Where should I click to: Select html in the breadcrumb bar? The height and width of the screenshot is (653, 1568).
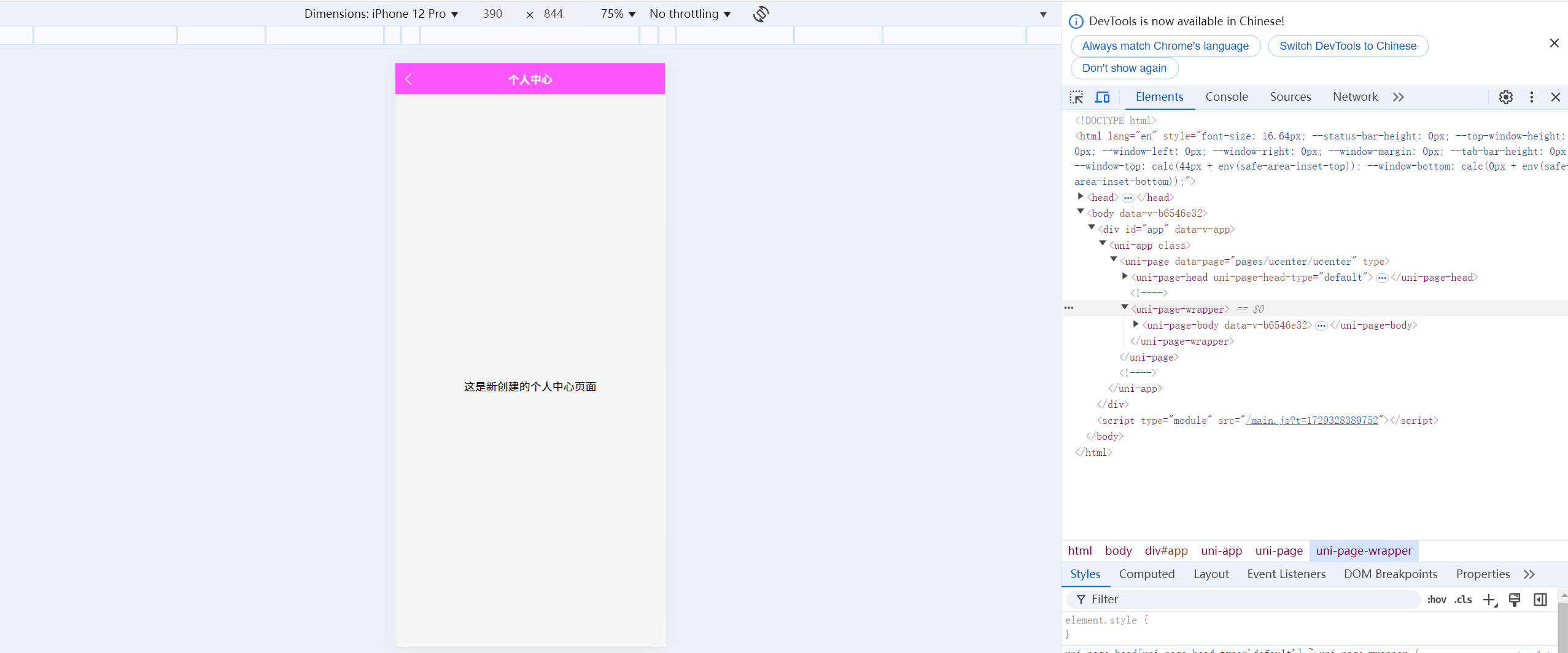[x=1080, y=551]
